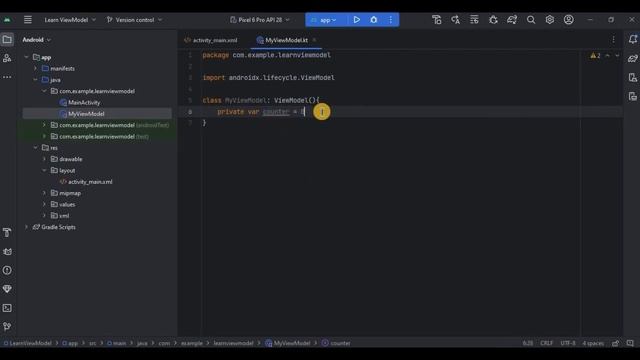Close the MyViewModel.kt tab
The height and width of the screenshot is (360, 640).
click(314, 40)
